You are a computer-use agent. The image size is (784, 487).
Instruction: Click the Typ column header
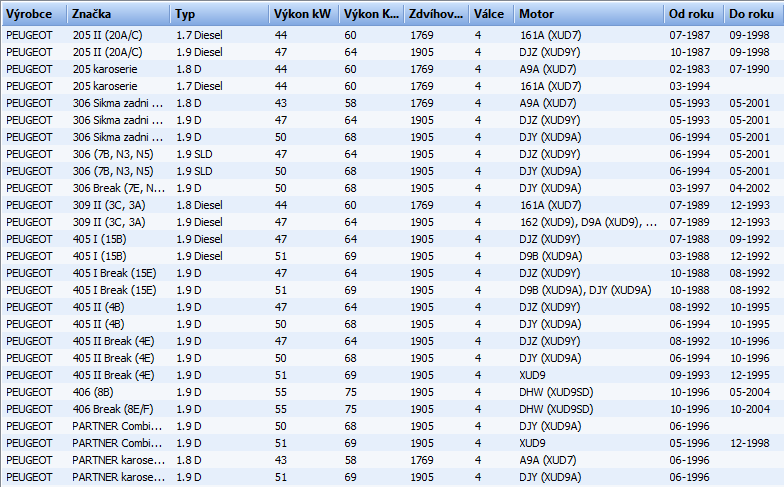220,14
